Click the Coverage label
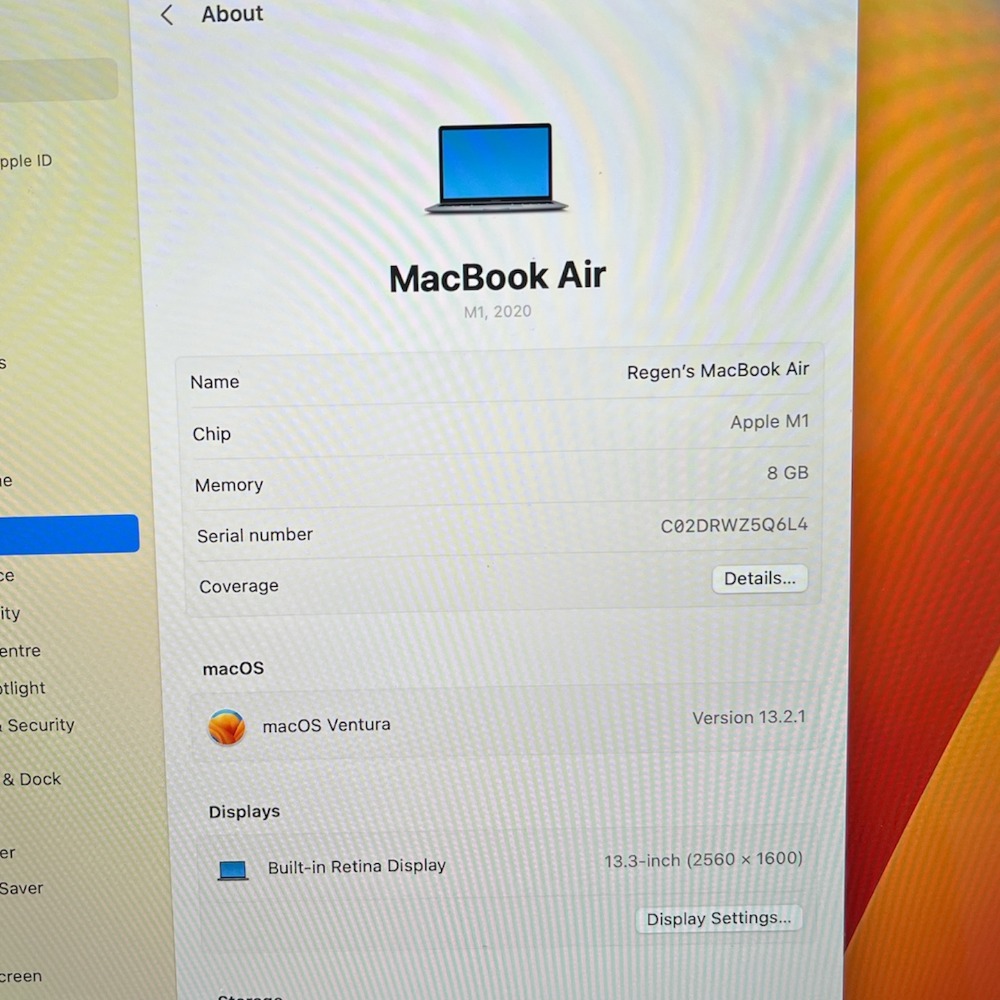 239,586
